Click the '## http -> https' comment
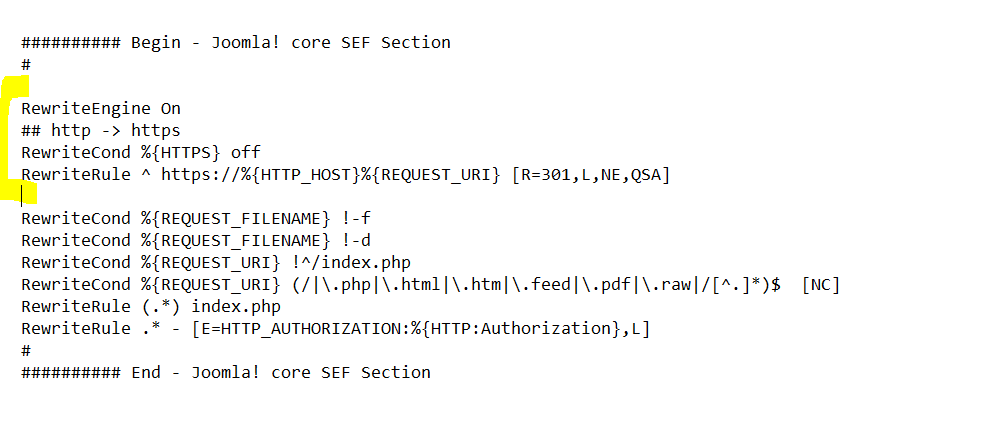The width and height of the screenshot is (989, 436). (100, 130)
